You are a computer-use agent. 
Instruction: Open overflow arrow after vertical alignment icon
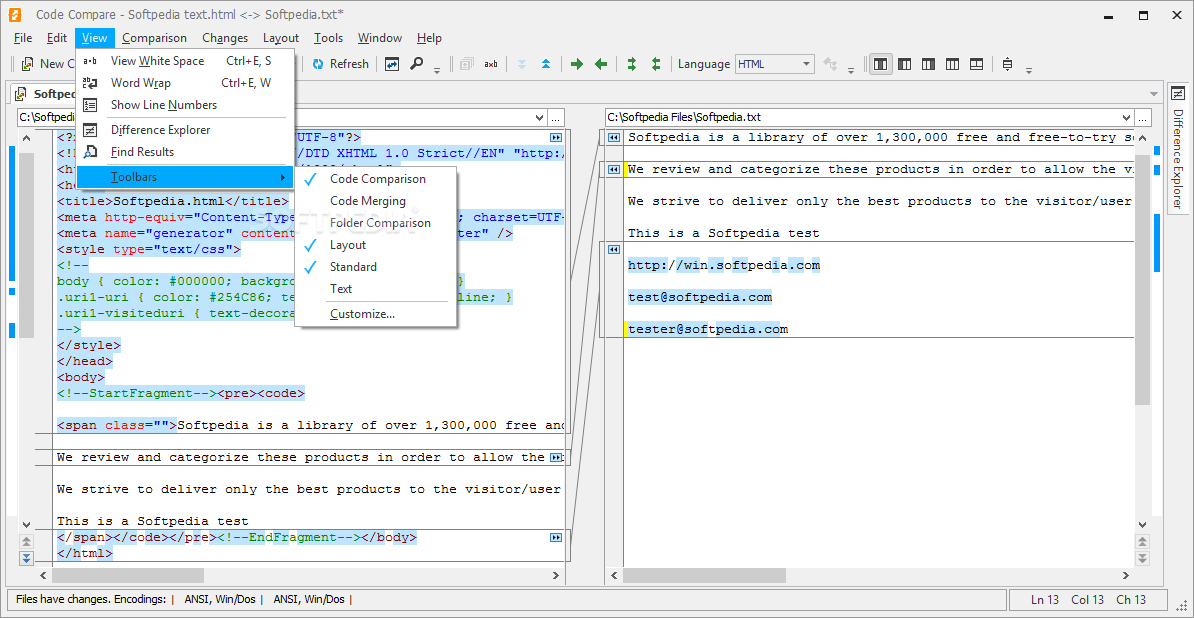tap(1029, 70)
